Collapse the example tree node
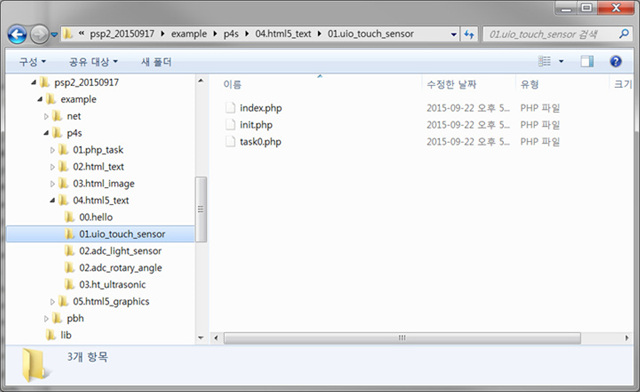This screenshot has height=392, width=640. (40, 99)
